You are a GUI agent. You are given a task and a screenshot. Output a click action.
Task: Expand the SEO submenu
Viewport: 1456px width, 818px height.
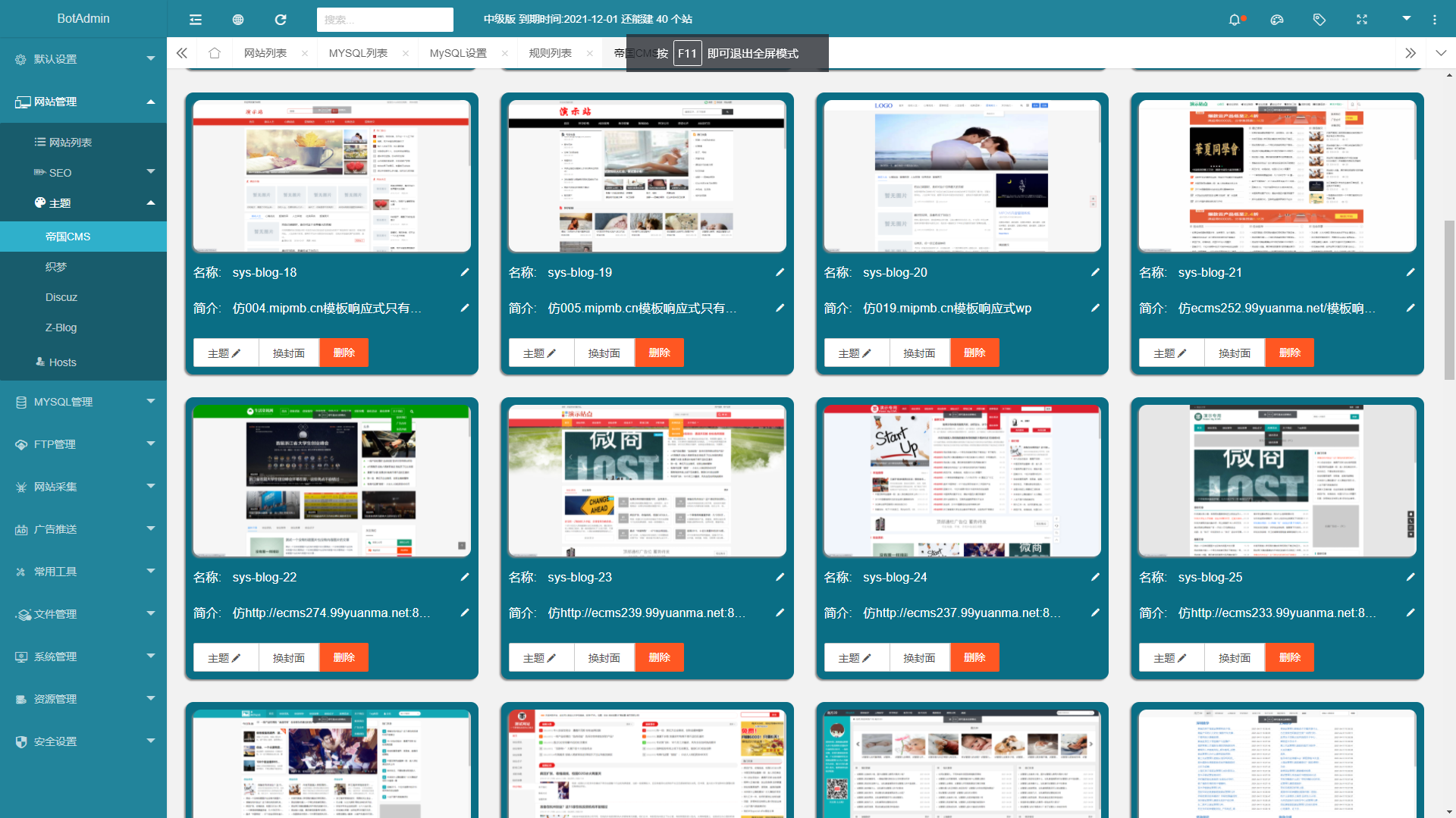coord(83,173)
